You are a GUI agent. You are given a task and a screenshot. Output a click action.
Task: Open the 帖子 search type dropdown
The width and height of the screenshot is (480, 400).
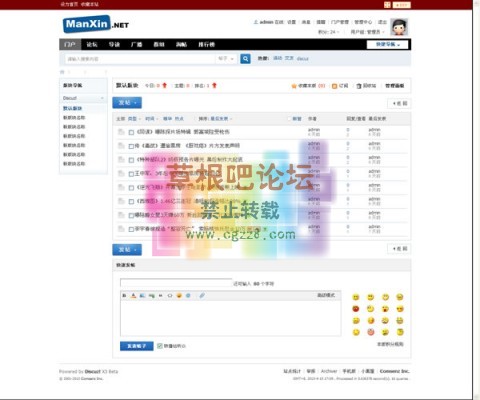[x=226, y=59]
